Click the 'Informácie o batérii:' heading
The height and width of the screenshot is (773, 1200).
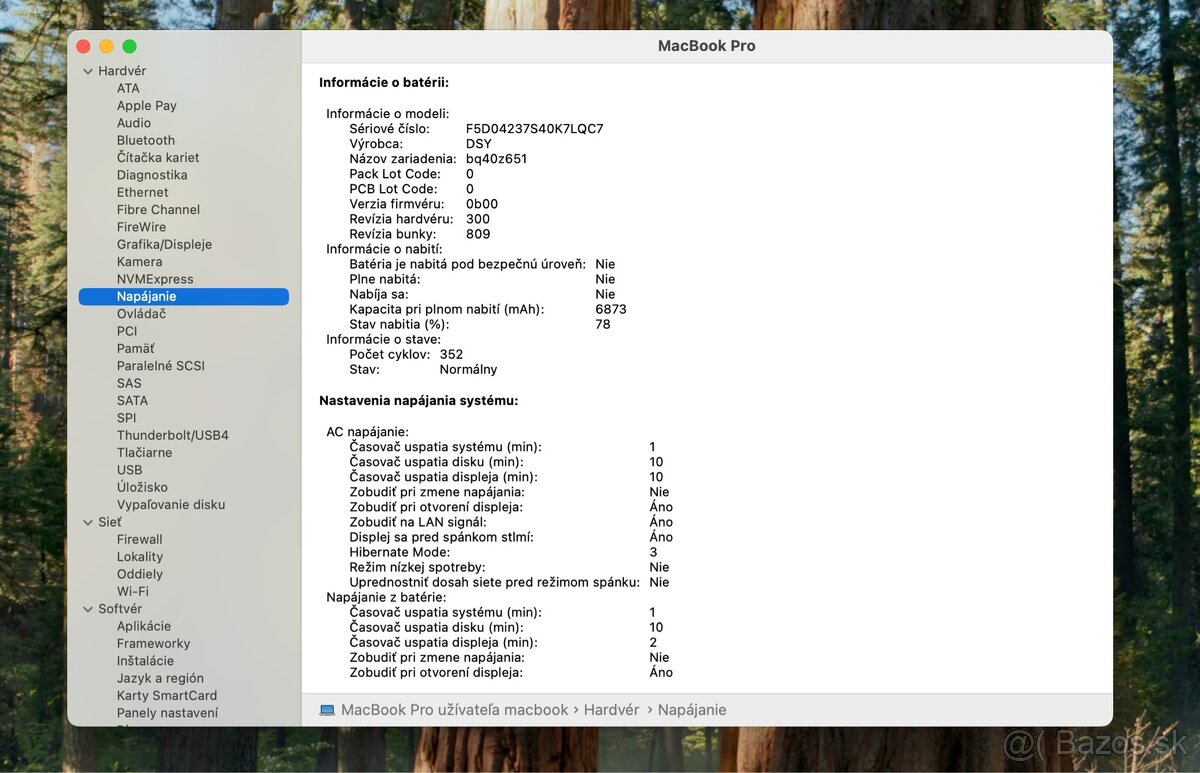pos(384,83)
